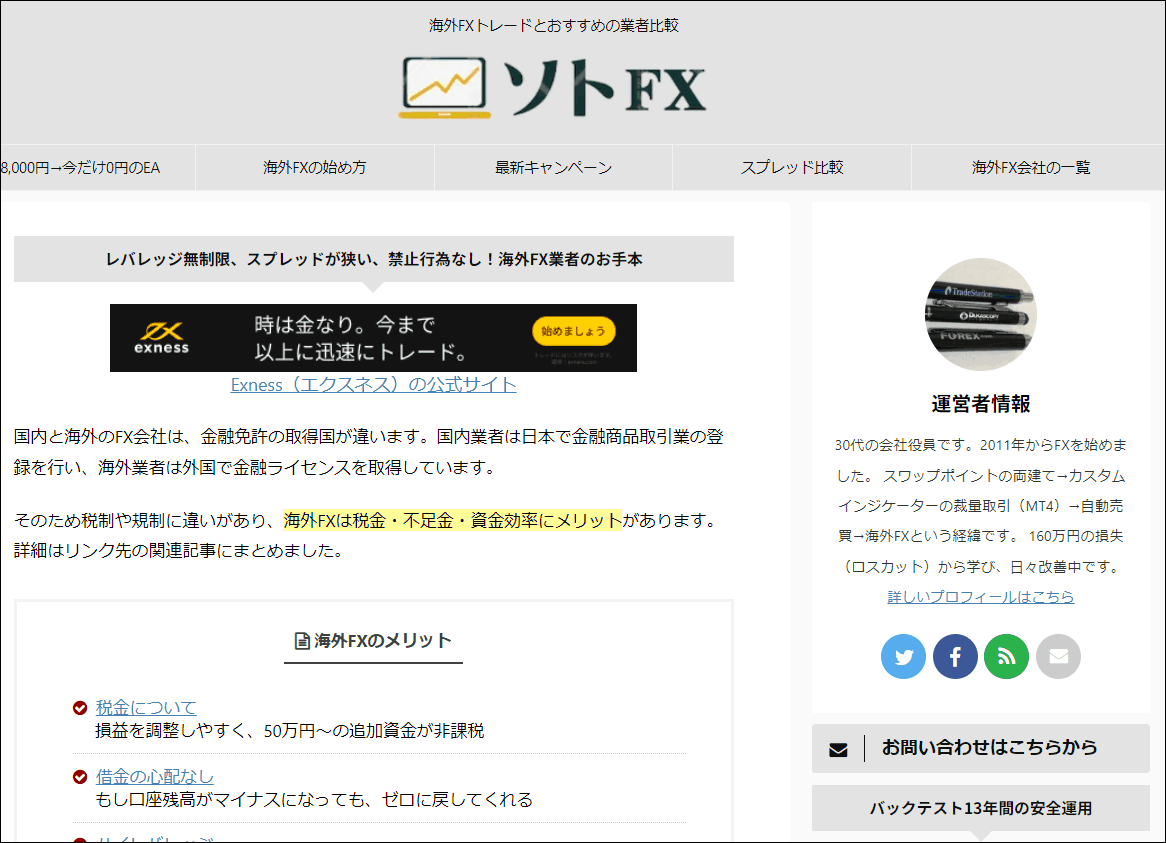Image resolution: width=1166 pixels, height=843 pixels.
Task: Select スプレッド比較 in navigation bar
Action: (792, 168)
